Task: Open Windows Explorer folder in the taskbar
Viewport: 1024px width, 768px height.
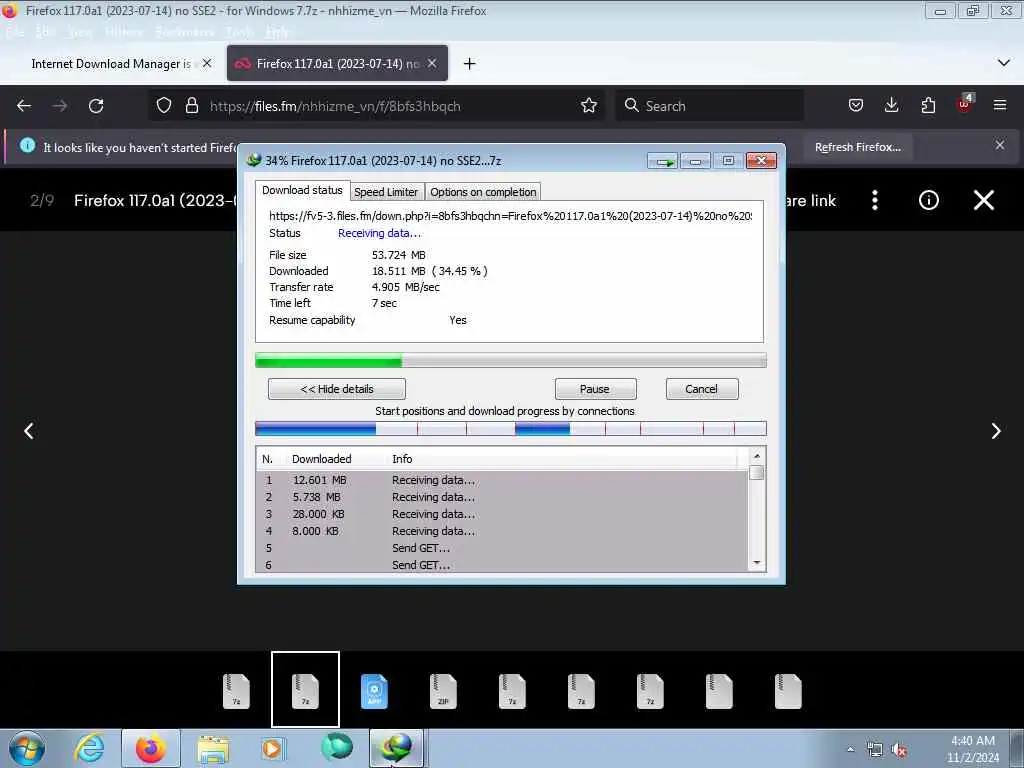Action: [x=213, y=749]
